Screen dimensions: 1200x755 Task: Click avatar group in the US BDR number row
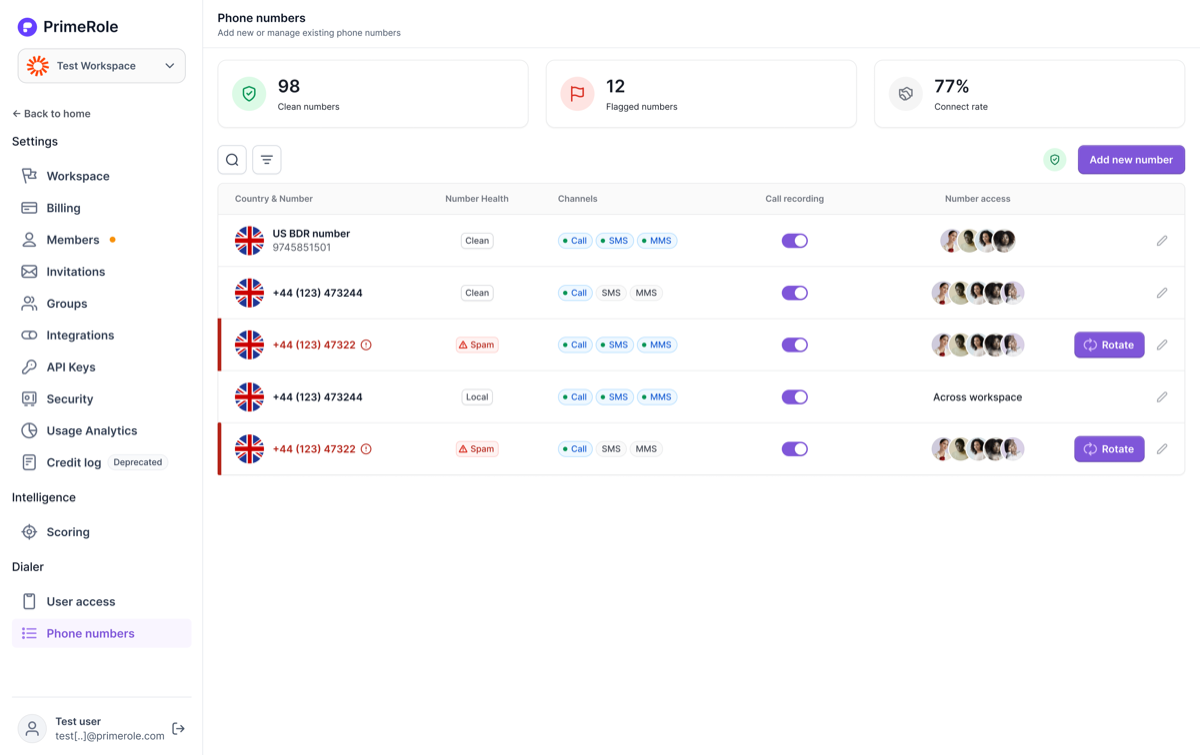coord(978,241)
